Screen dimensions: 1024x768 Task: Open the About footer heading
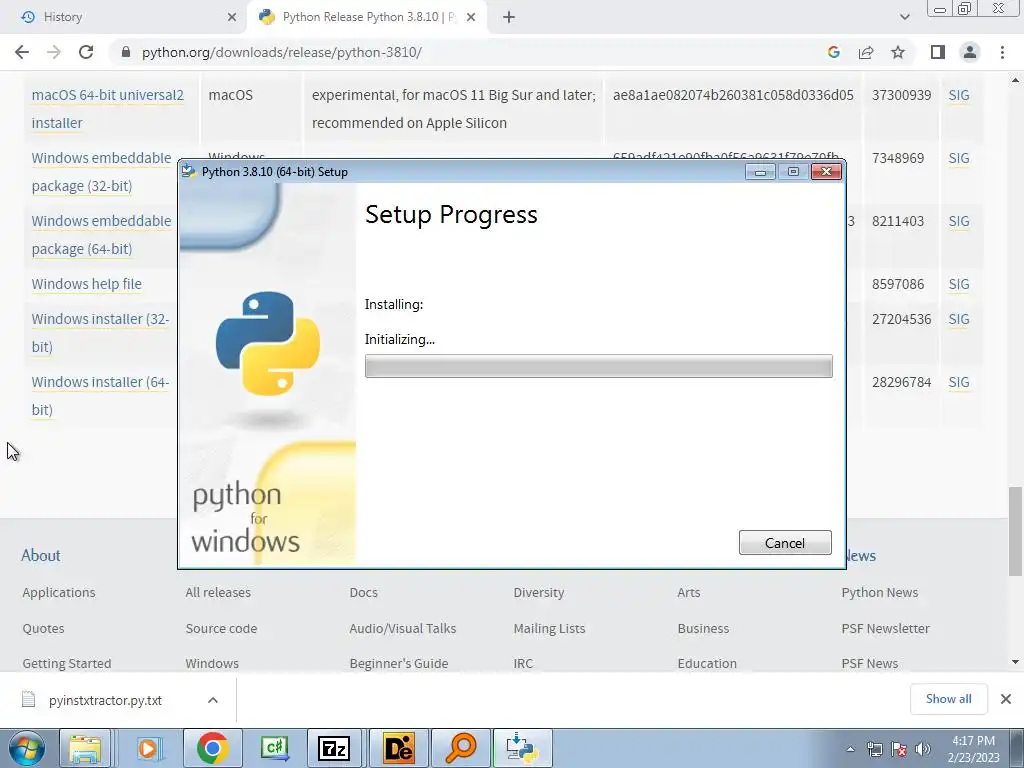pos(40,556)
